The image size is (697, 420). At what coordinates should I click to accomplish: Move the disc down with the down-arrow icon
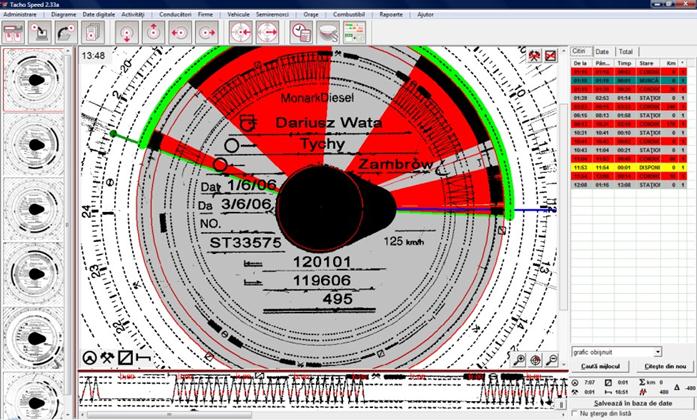click(x=127, y=32)
